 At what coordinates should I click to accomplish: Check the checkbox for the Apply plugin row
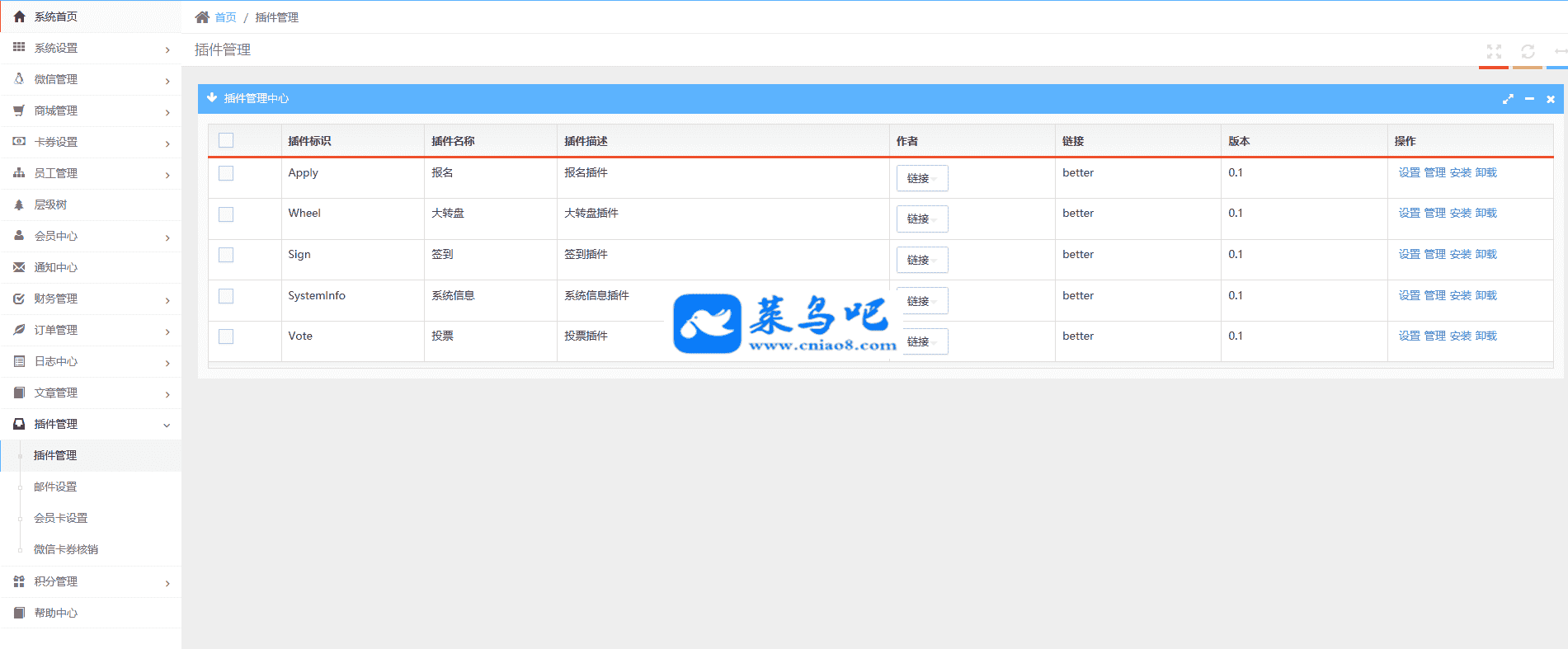(226, 173)
